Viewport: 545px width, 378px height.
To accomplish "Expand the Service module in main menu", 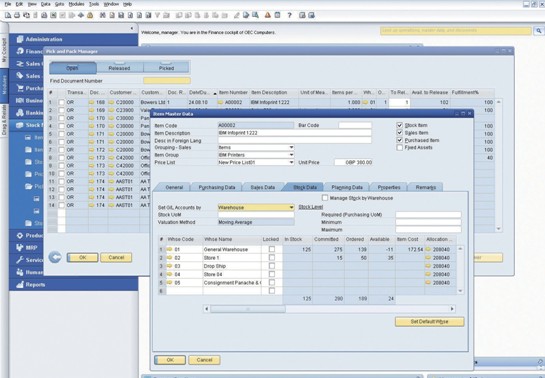I will (26, 260).
